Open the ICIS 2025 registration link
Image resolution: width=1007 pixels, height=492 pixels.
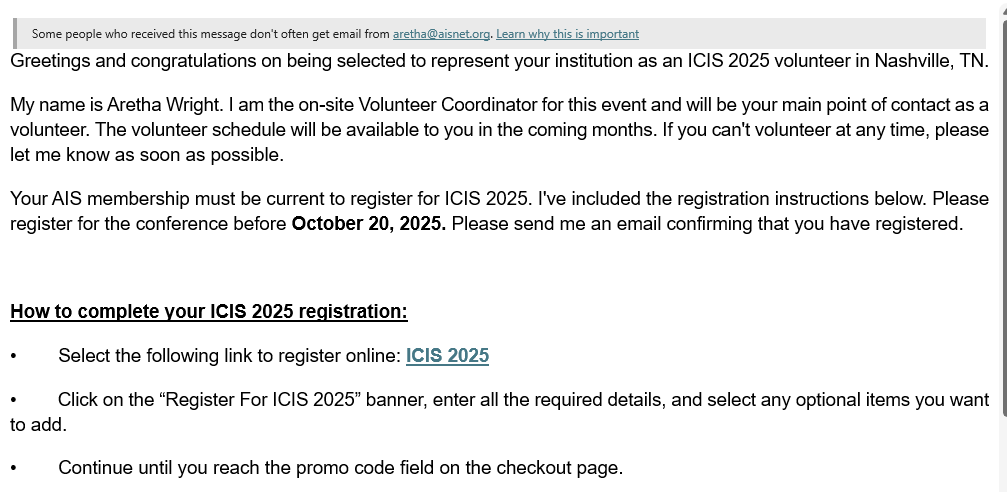pos(447,356)
